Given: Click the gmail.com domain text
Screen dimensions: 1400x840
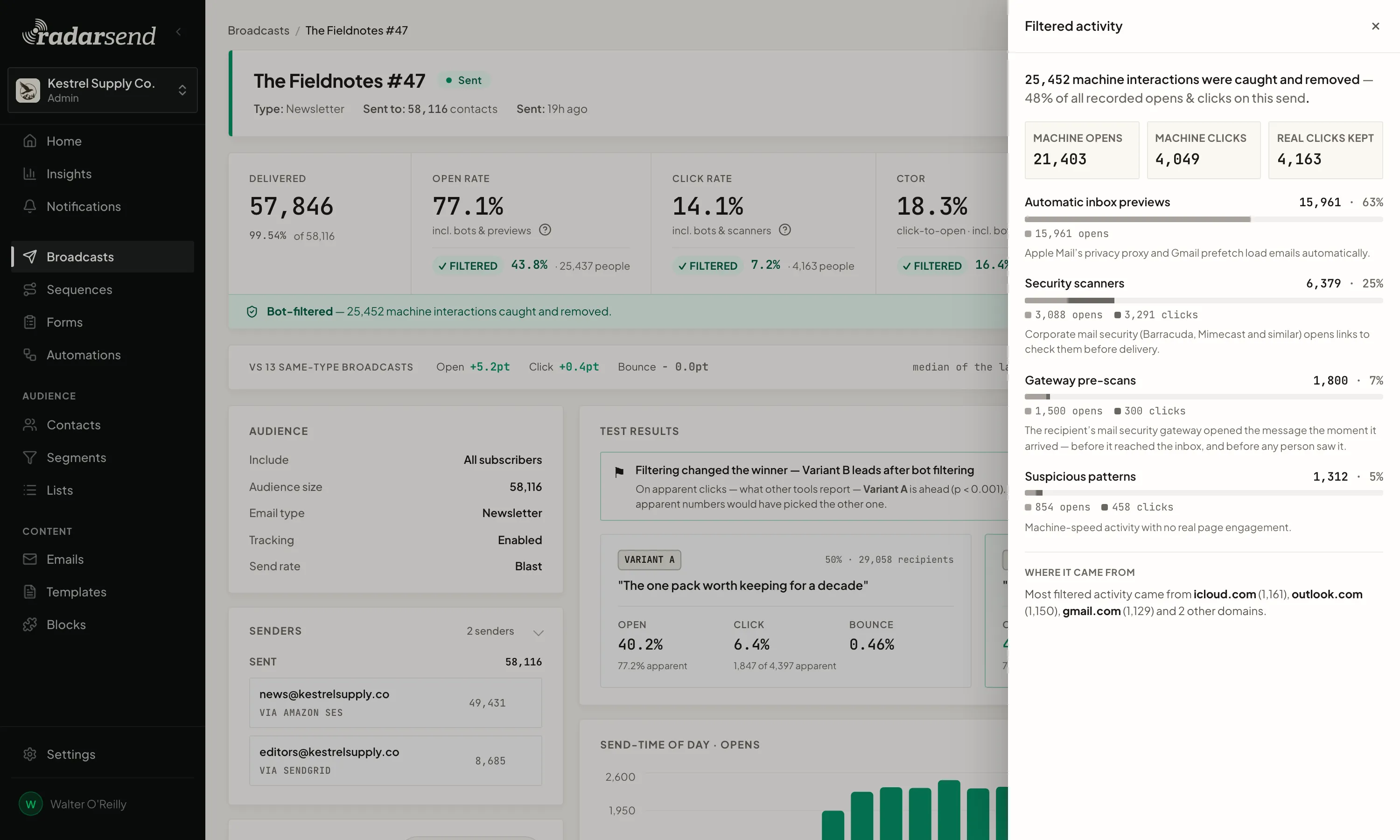Looking at the screenshot, I should tap(1092, 611).
